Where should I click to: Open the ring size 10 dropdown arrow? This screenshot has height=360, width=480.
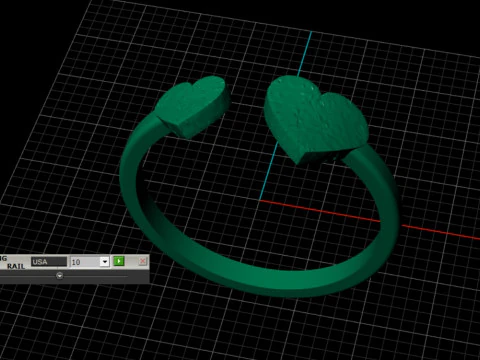coord(105,262)
